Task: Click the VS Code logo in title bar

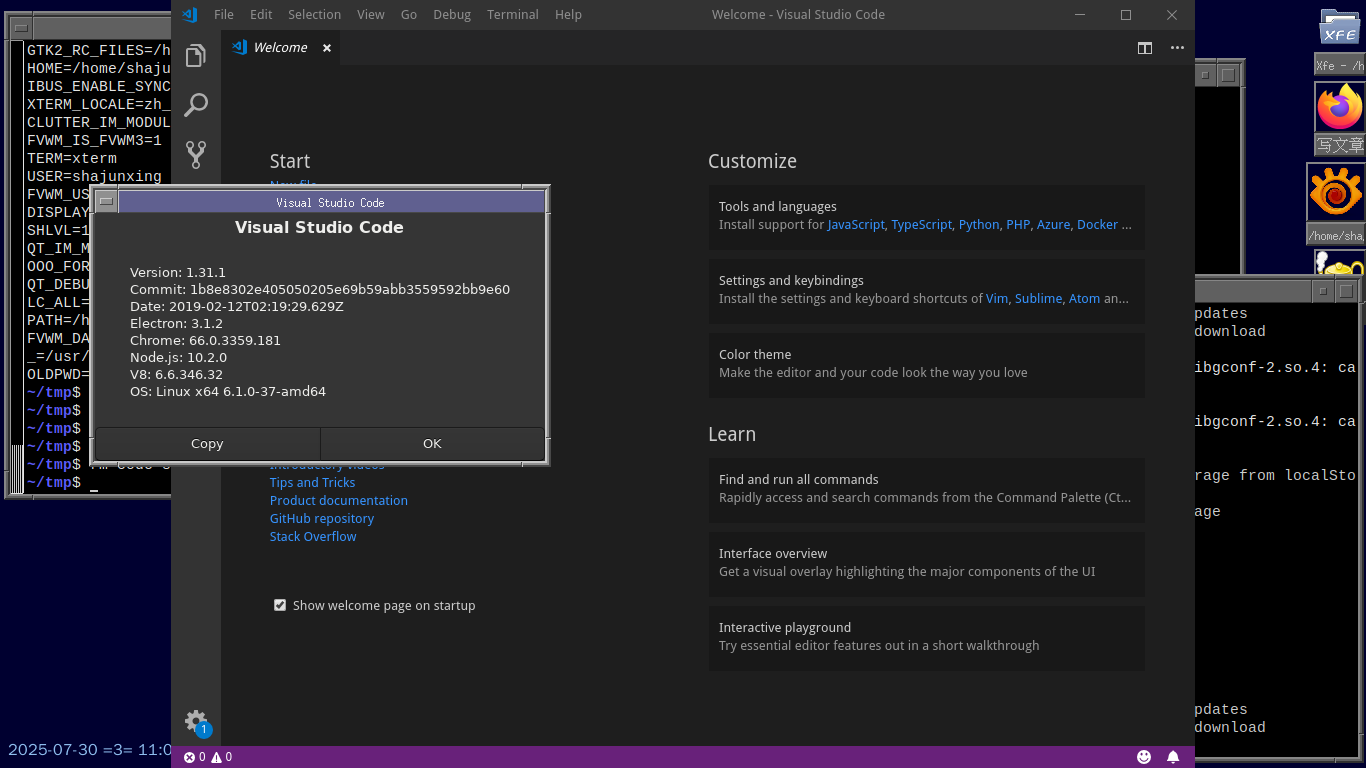Action: [190, 14]
